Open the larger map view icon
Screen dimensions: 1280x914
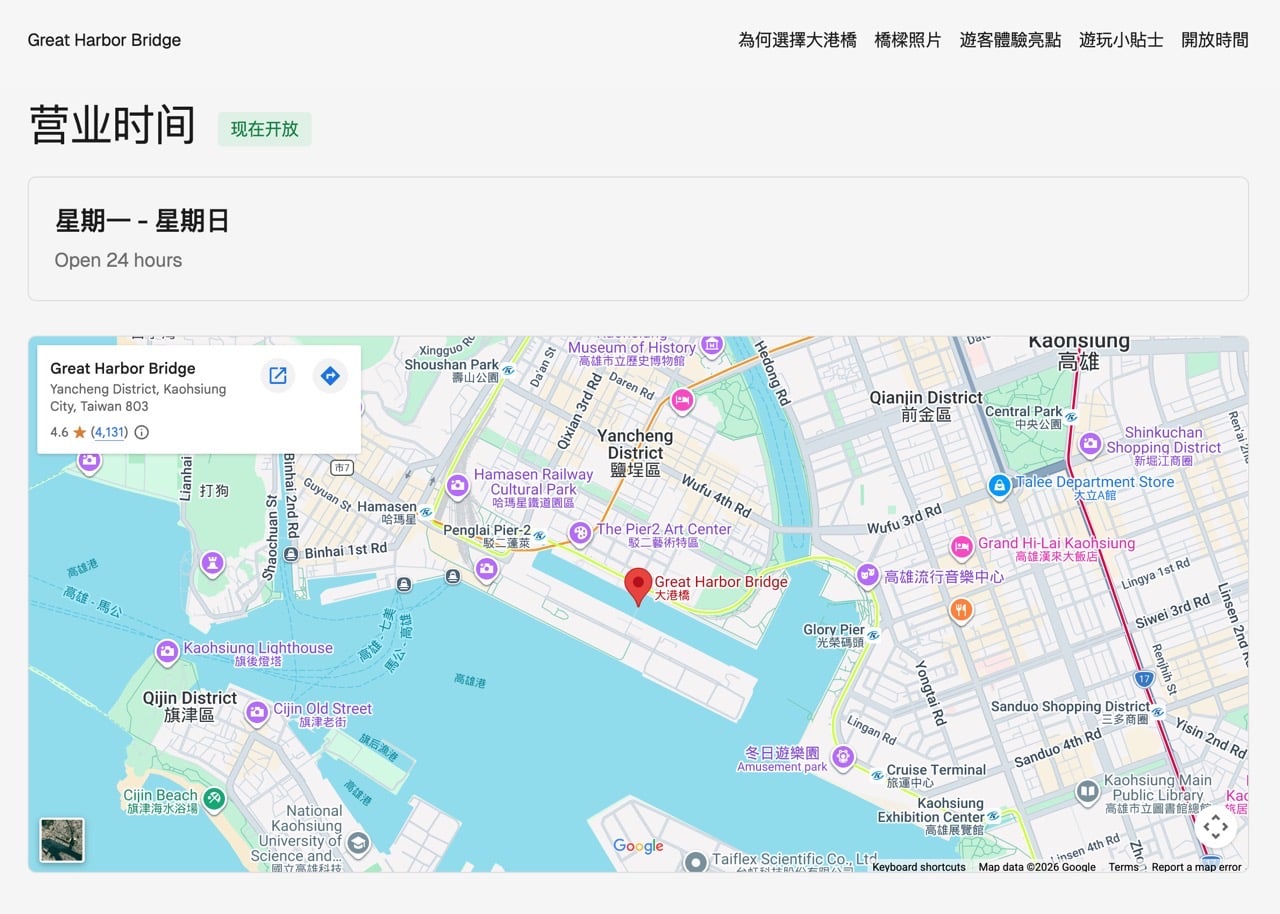pyautogui.click(x=278, y=376)
